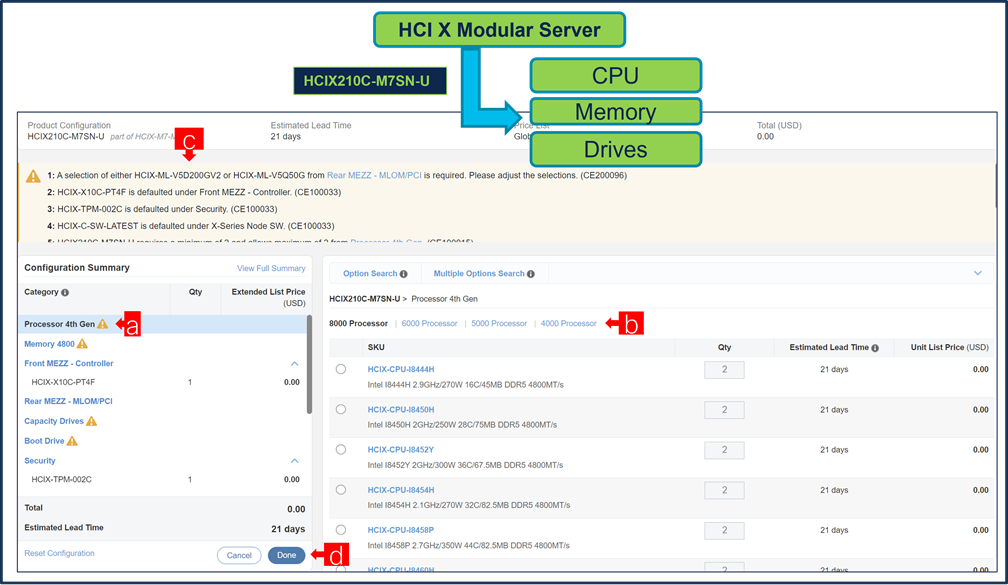The width and height of the screenshot is (1008, 585).
Task: Select HCIX-CPU-I8452Y radio button
Action: 341,449
